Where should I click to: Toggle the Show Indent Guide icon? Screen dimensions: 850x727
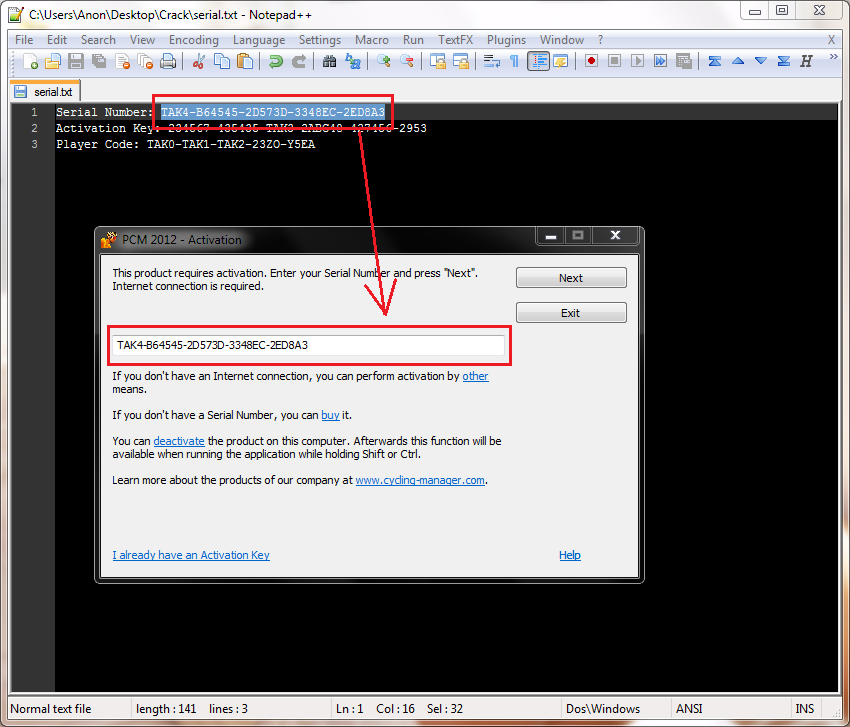538,61
